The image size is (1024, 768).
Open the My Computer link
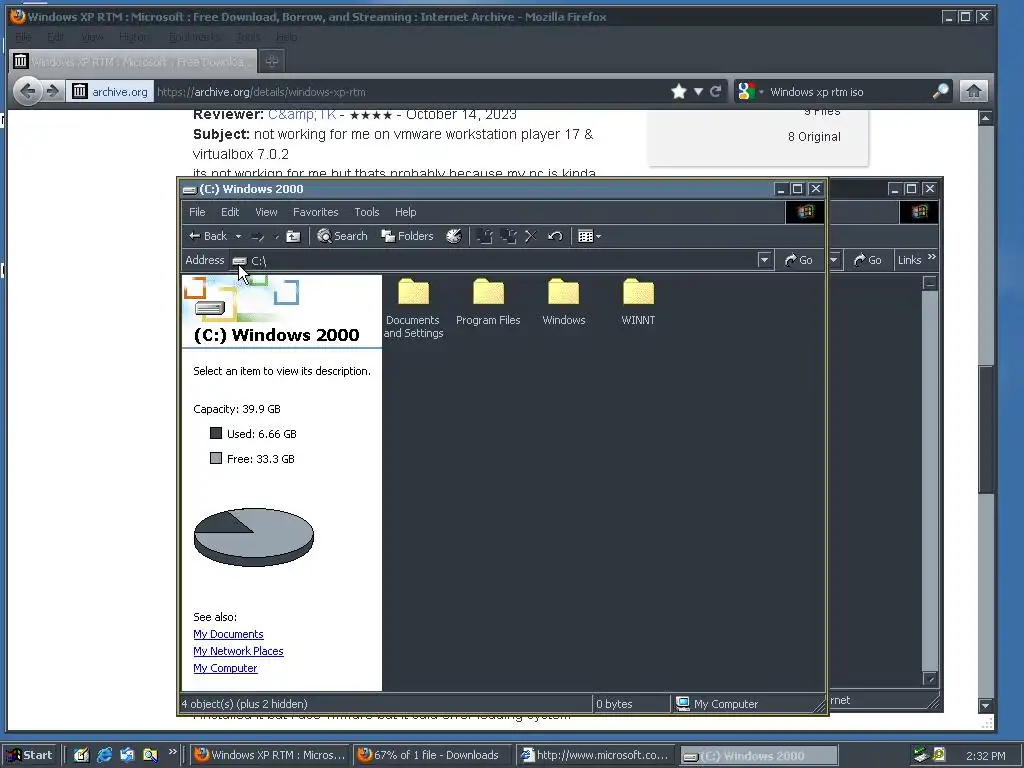(x=225, y=668)
